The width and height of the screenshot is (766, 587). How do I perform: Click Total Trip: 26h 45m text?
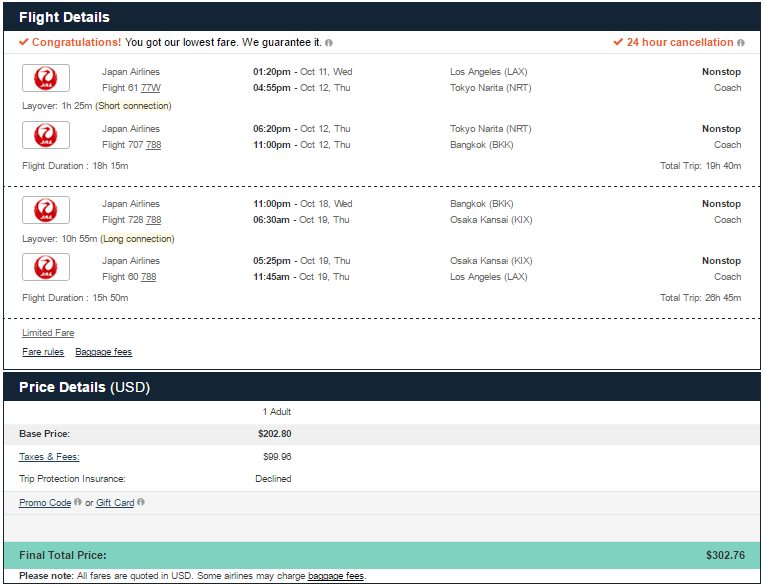(x=701, y=298)
